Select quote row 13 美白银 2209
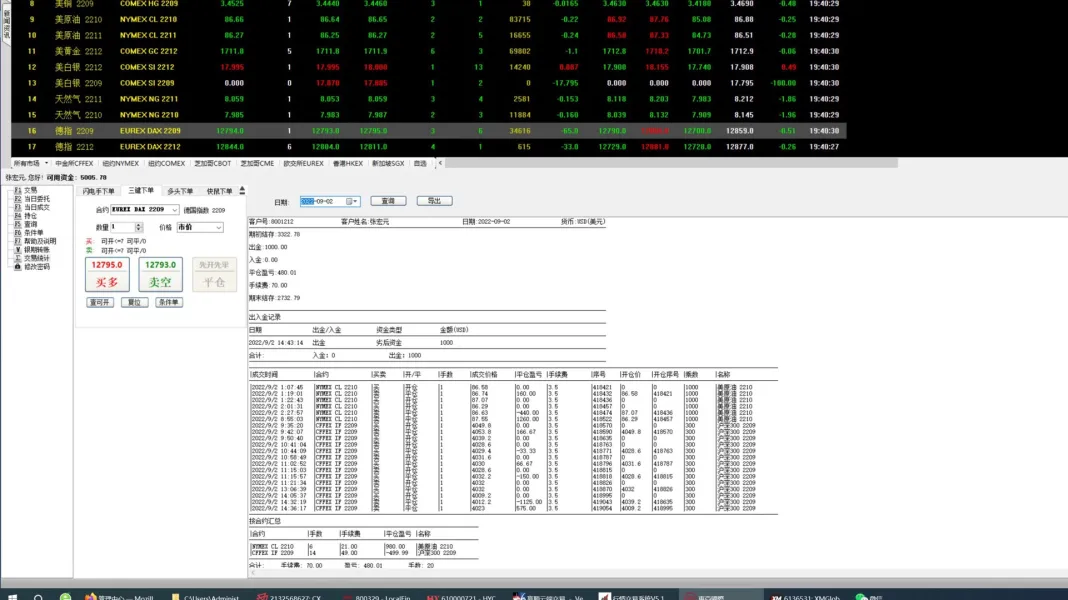 [x=428, y=83]
